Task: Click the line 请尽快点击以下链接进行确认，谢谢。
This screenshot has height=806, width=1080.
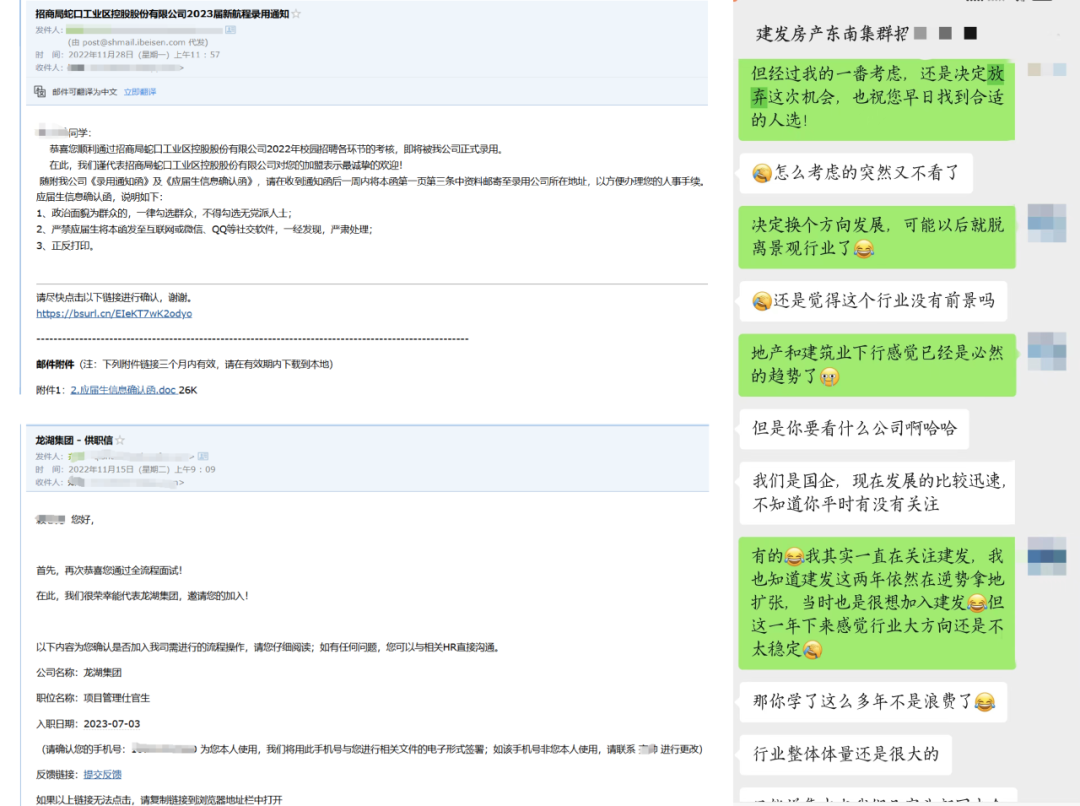Action: coord(114,298)
